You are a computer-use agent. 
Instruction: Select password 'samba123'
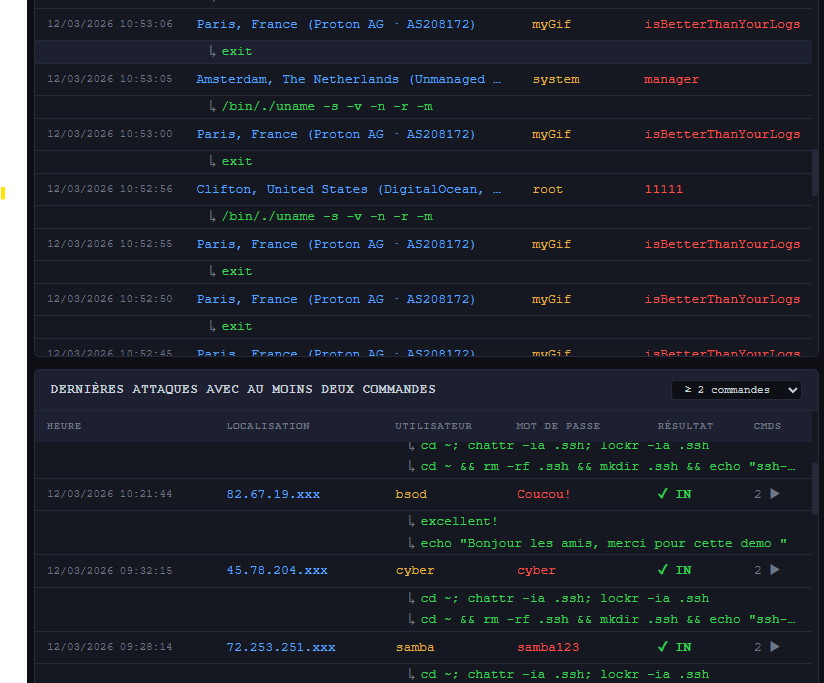pyautogui.click(x=548, y=647)
